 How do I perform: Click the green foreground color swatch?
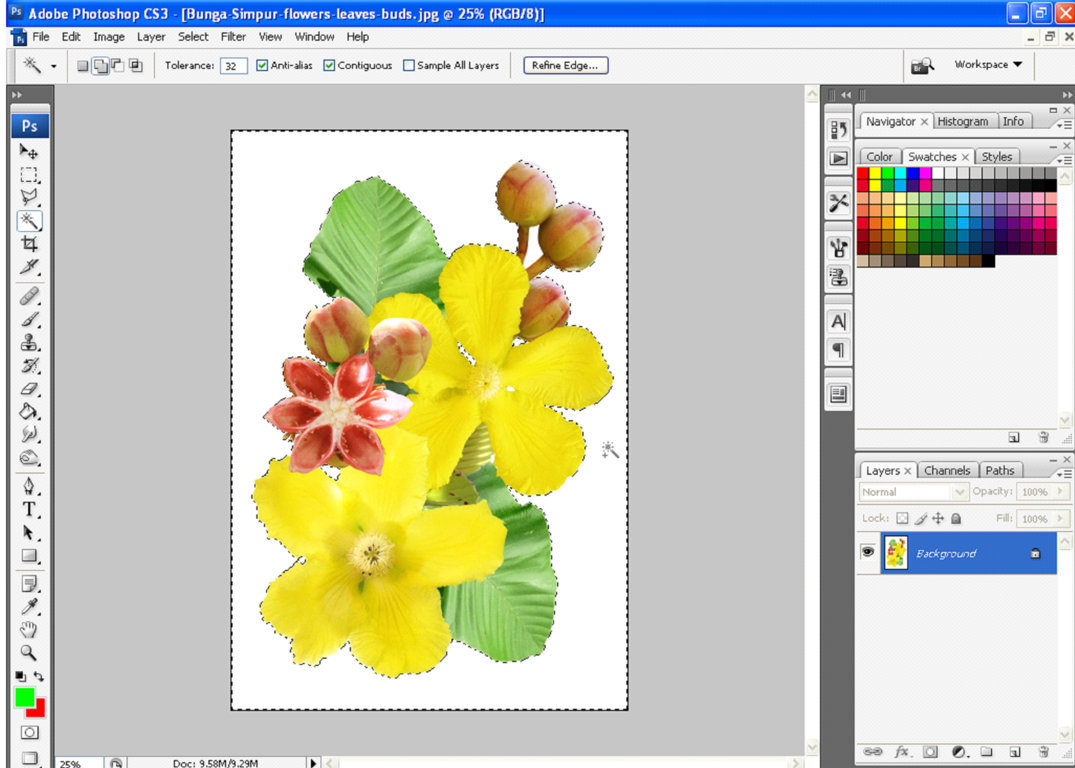24,697
